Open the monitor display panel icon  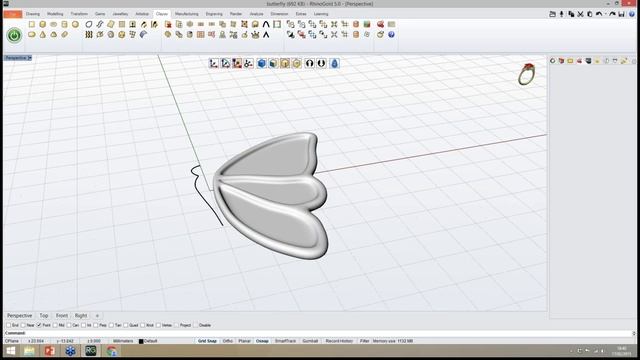(588, 61)
